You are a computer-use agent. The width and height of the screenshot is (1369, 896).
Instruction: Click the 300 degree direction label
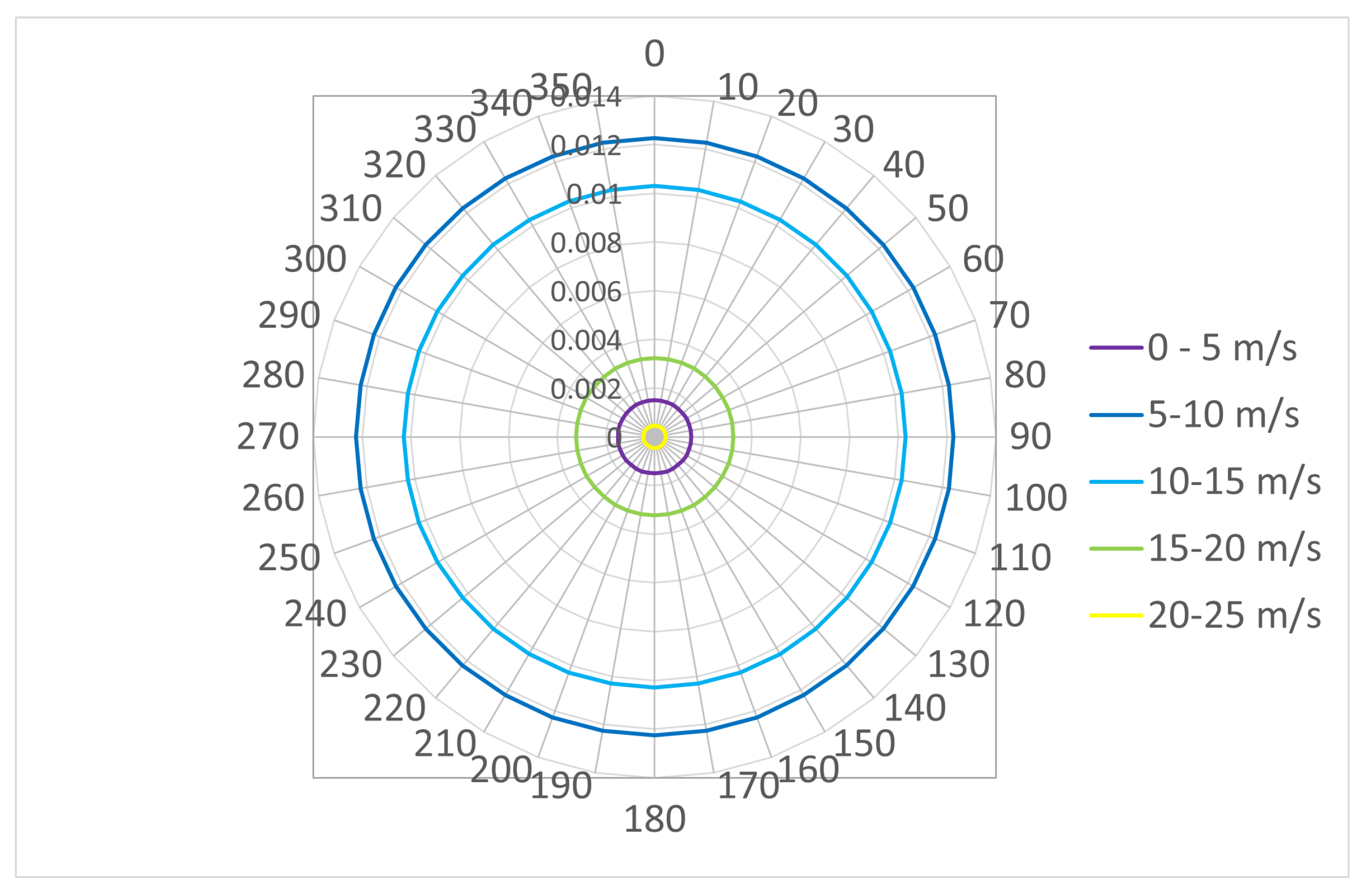click(315, 259)
